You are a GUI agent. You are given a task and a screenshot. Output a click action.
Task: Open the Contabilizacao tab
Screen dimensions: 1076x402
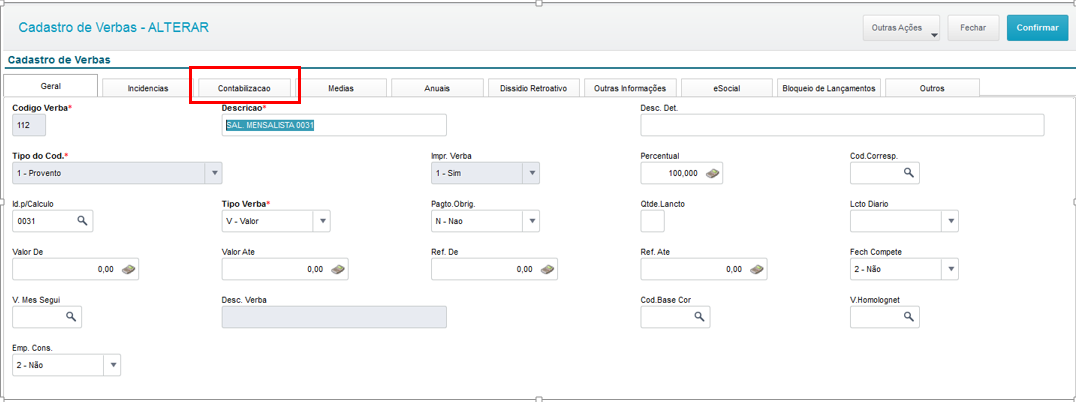click(244, 88)
